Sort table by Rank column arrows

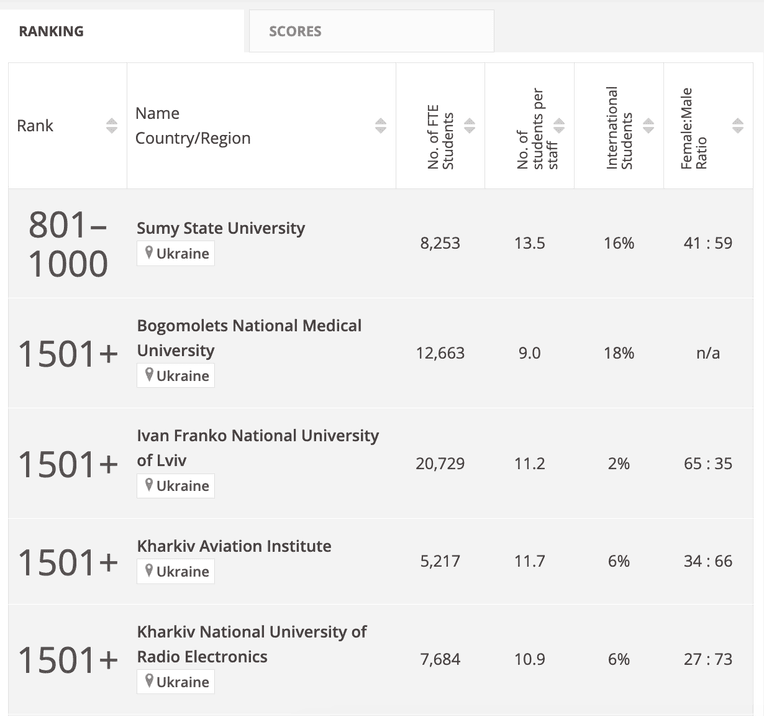112,126
